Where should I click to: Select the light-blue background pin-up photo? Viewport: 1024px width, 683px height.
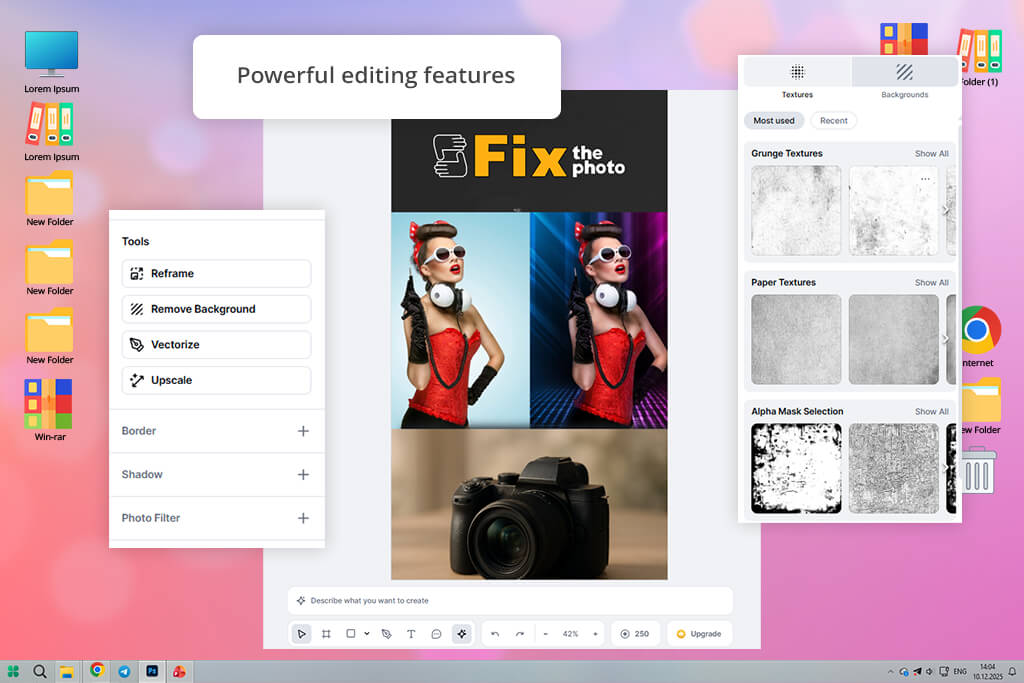[x=460, y=320]
